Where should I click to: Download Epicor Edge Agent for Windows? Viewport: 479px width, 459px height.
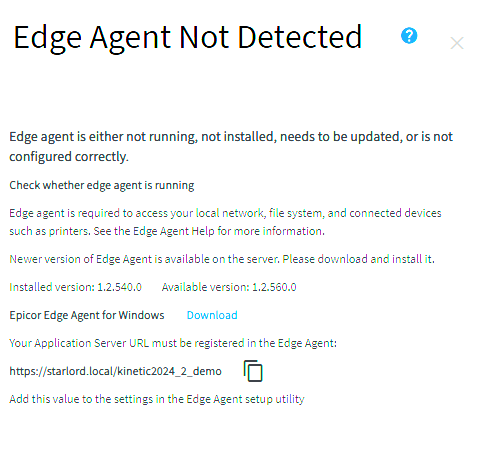[212, 315]
